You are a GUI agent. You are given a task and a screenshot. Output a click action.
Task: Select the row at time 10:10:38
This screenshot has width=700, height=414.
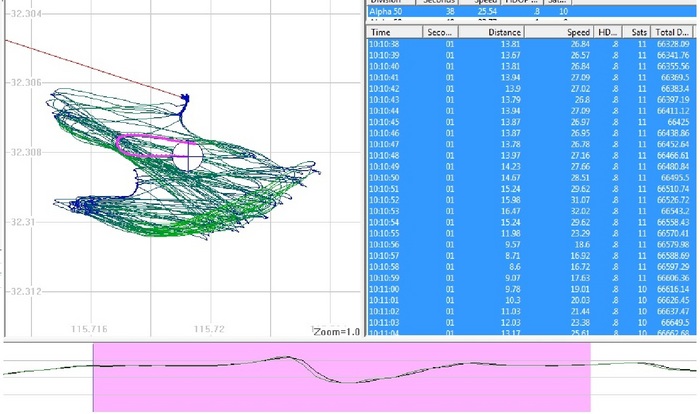point(531,44)
